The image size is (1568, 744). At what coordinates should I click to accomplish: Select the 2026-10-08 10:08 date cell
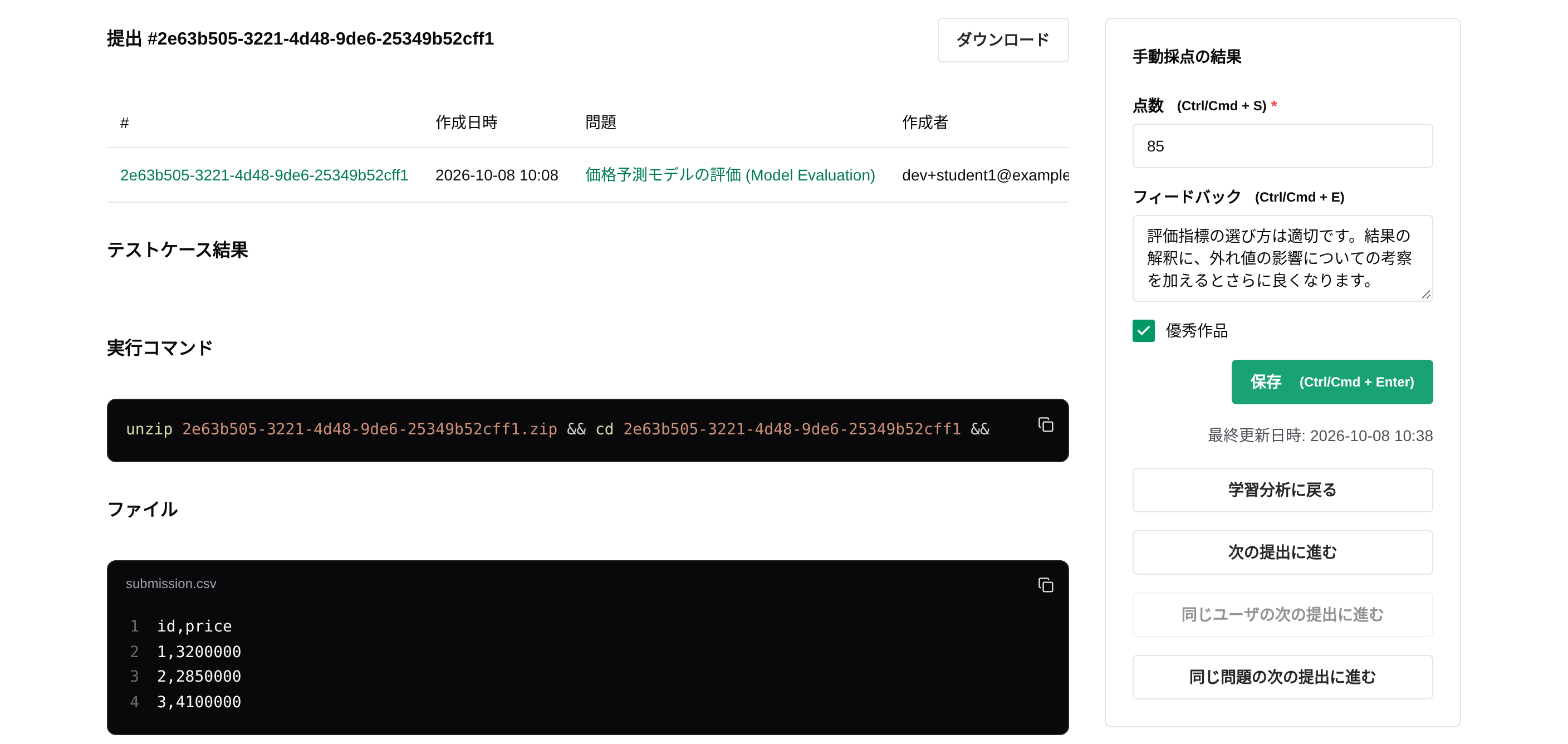point(497,175)
